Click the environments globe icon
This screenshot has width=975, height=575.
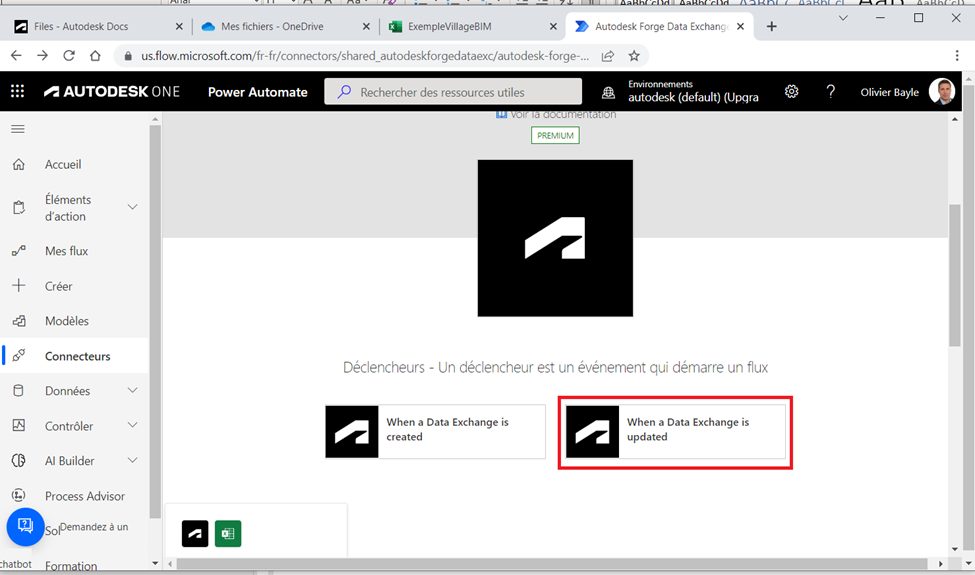click(x=608, y=93)
